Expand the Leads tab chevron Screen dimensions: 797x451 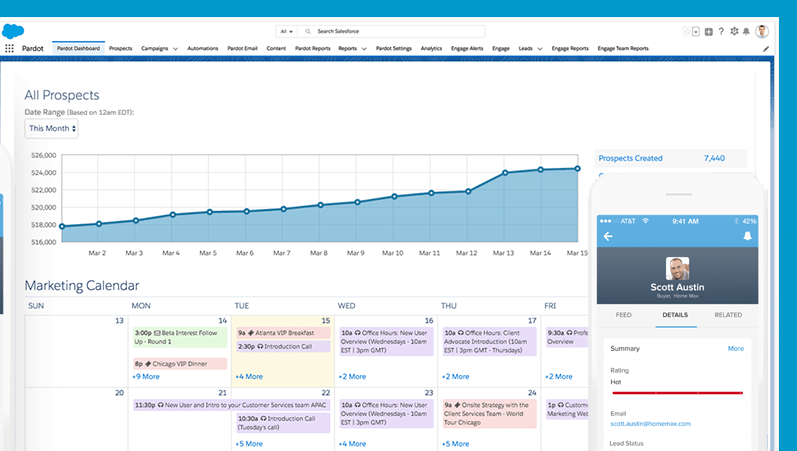540,49
